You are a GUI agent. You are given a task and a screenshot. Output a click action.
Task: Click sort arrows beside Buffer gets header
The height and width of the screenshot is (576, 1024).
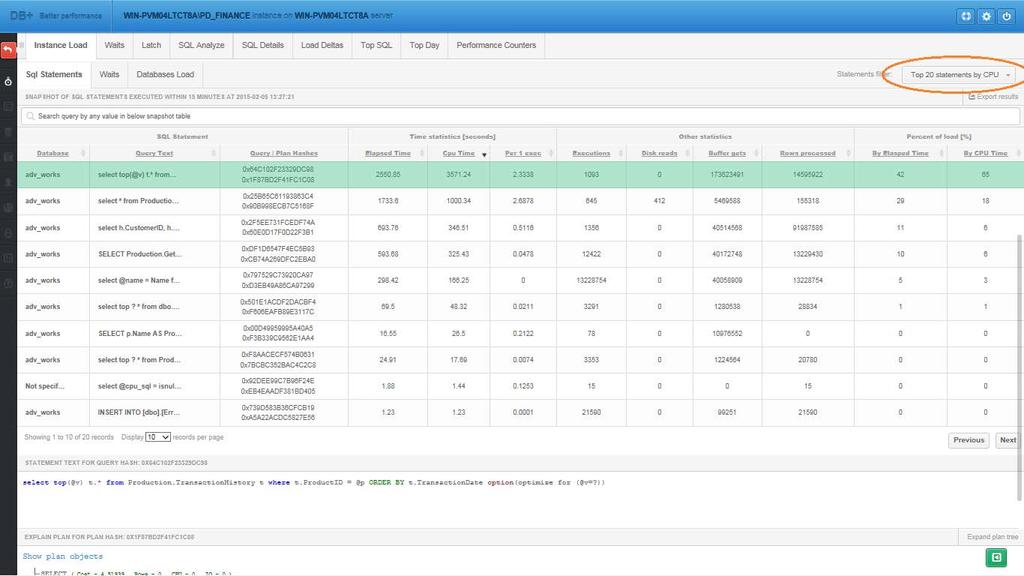pos(756,153)
